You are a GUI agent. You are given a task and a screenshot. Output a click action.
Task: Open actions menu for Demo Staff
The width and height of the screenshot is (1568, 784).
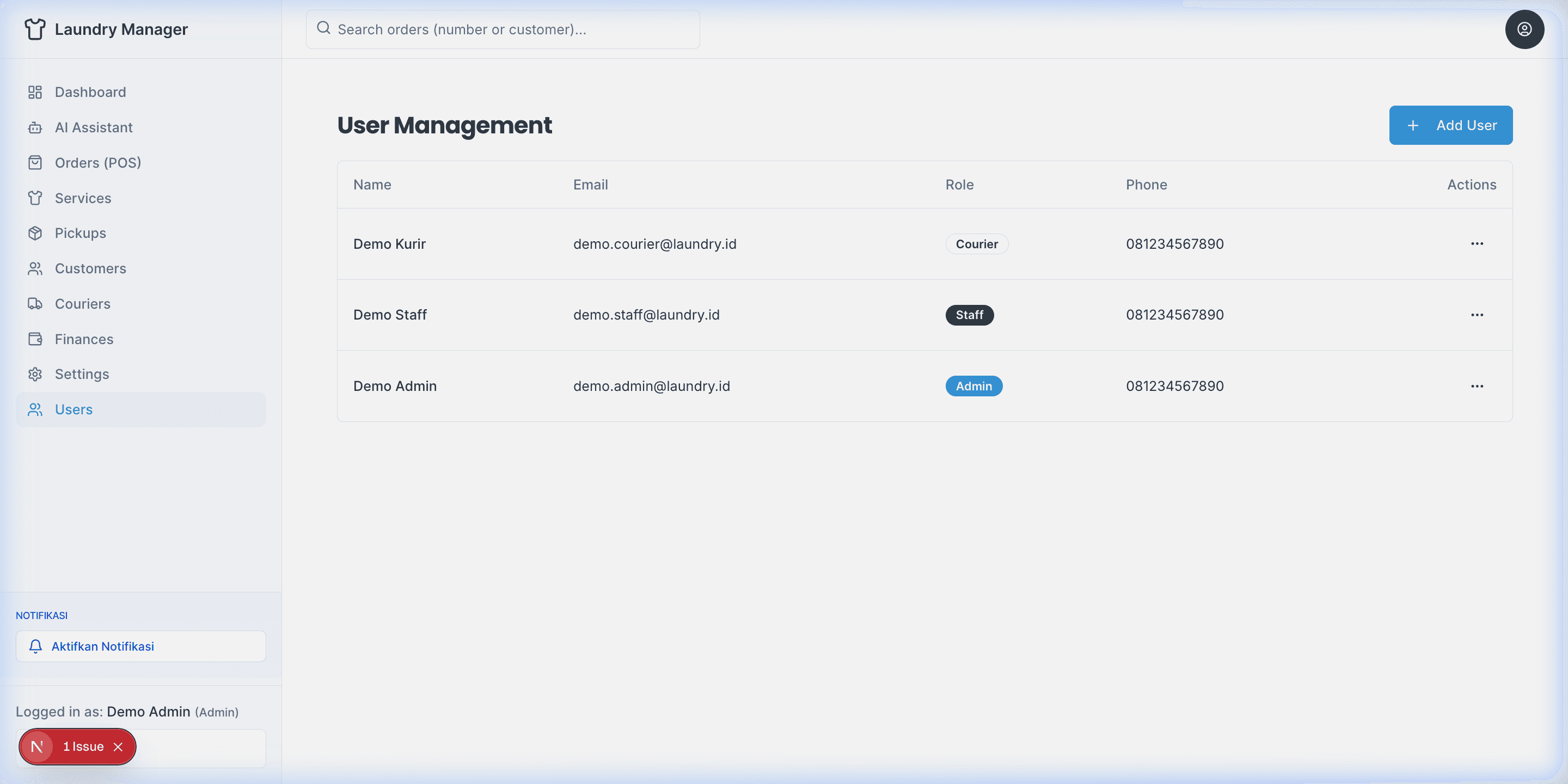[1476, 315]
